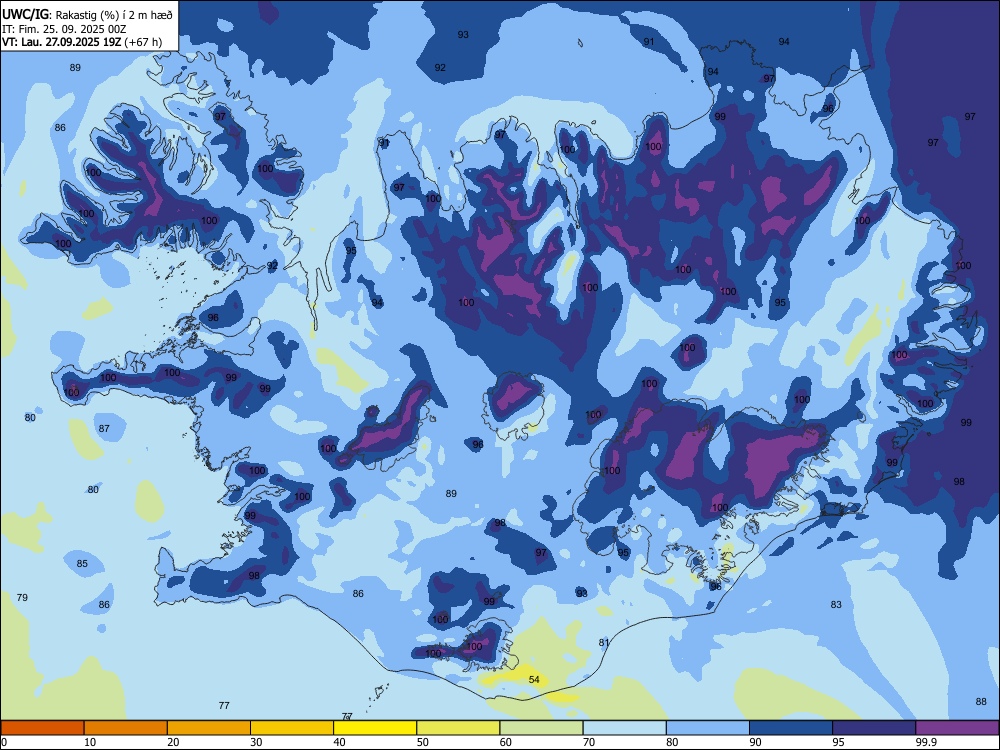The image size is (1000, 750).
Task: Click the lightest blue 70–80 legend swatch
Action: (624, 728)
